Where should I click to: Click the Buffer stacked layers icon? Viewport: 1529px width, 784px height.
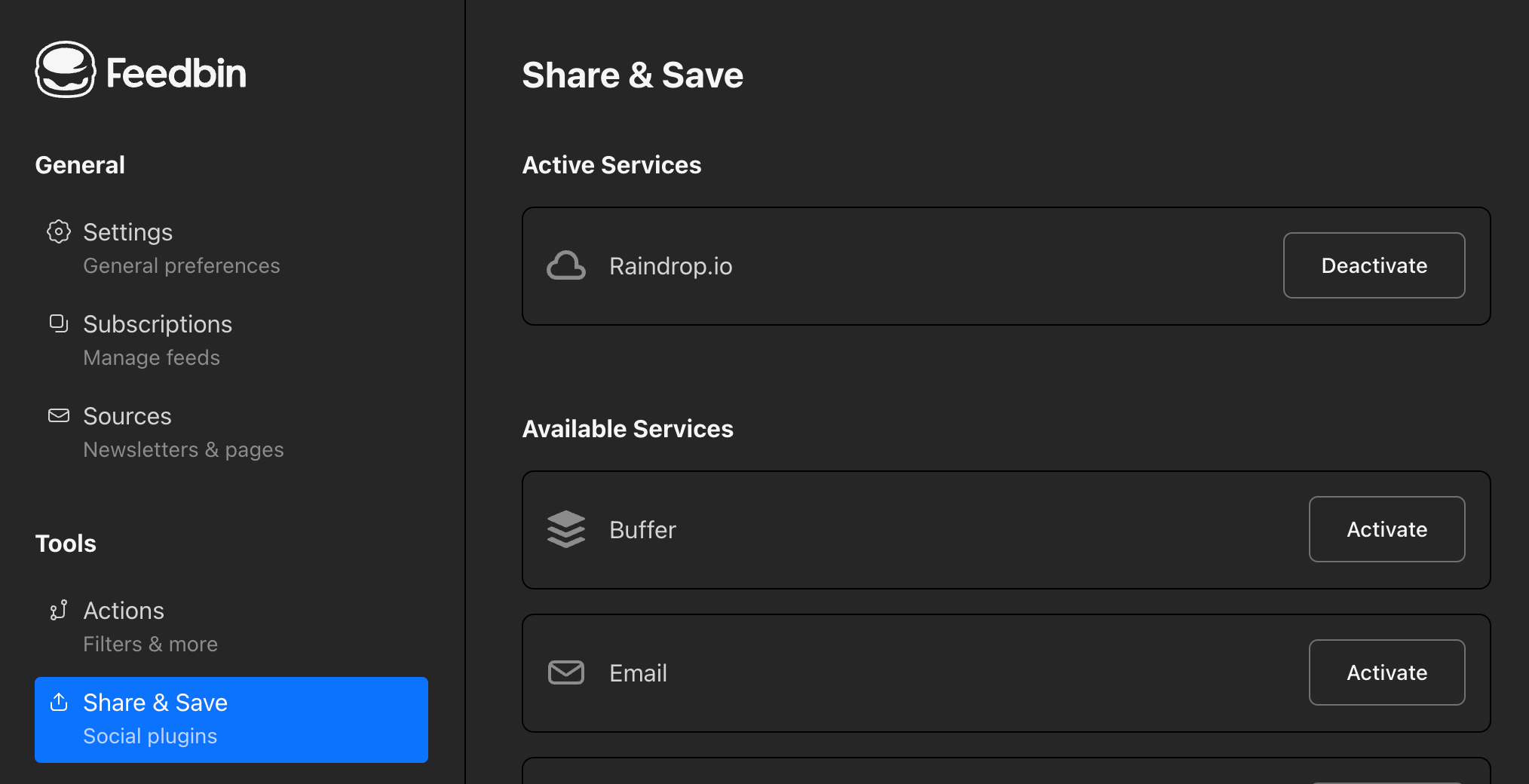coord(565,529)
